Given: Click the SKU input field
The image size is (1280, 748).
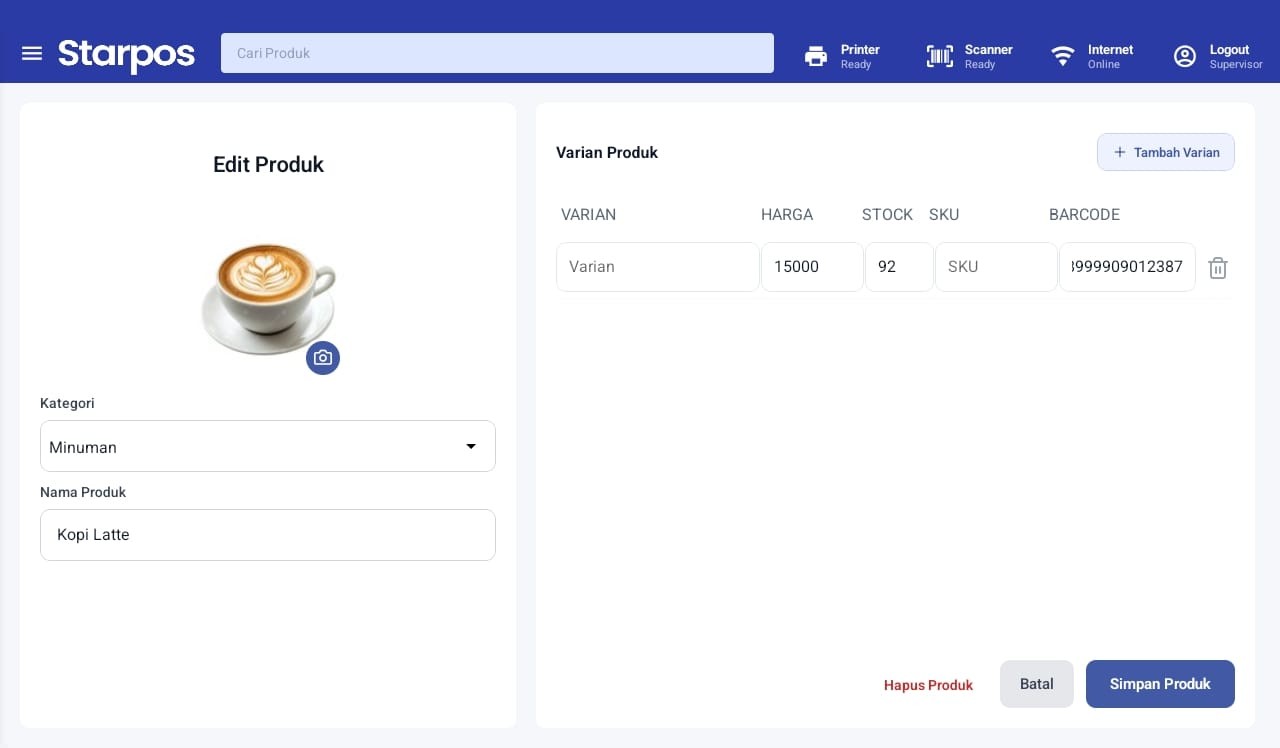Looking at the screenshot, I should pos(996,267).
